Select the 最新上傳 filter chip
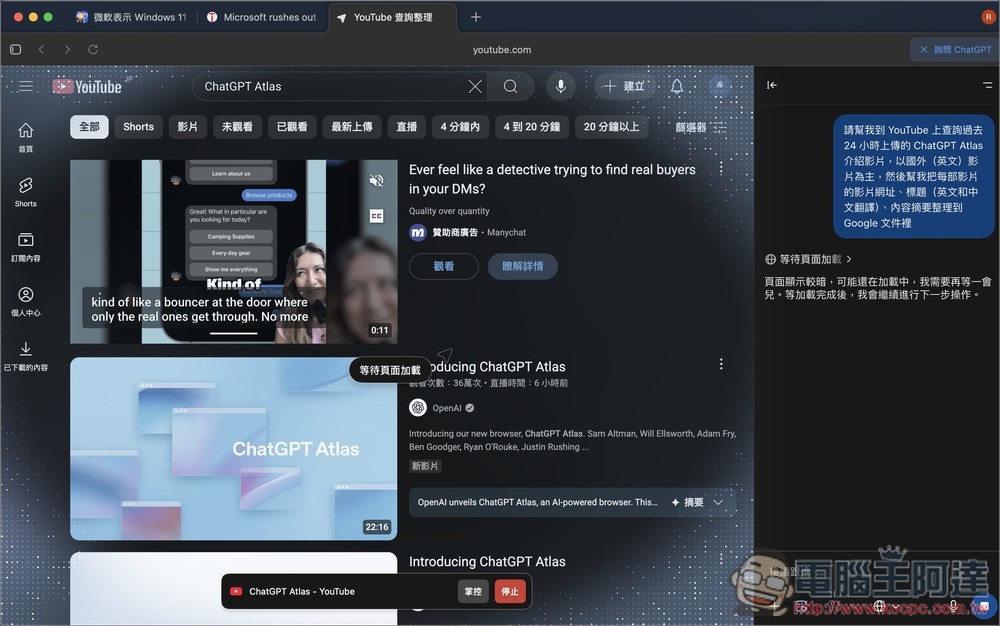Viewport: 1000px width, 626px height. coord(351,127)
